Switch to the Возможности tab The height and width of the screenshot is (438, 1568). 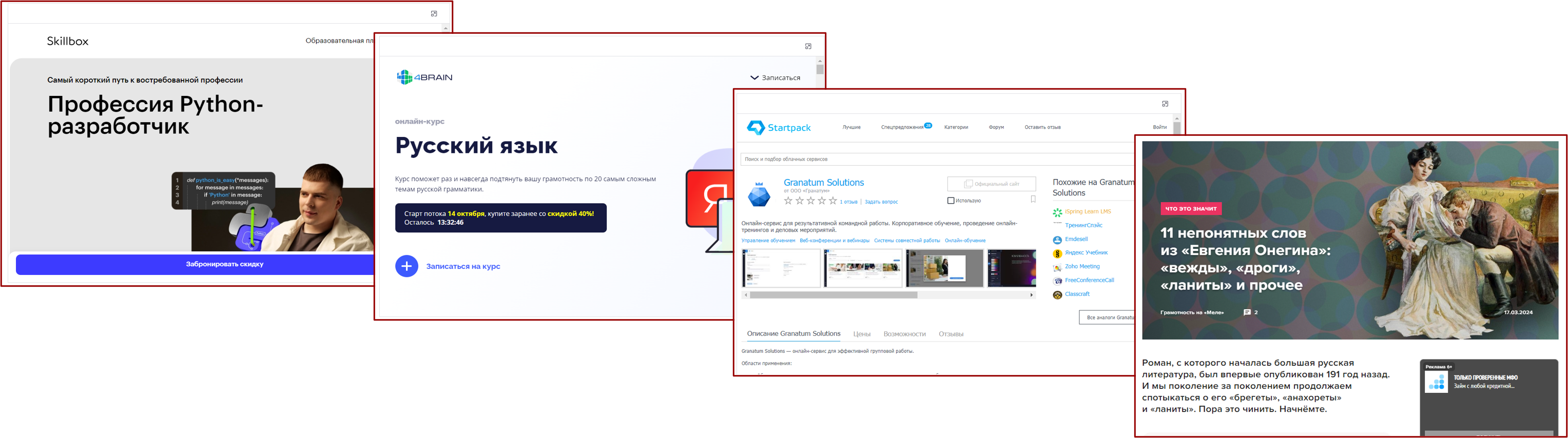pyautogui.click(x=904, y=334)
